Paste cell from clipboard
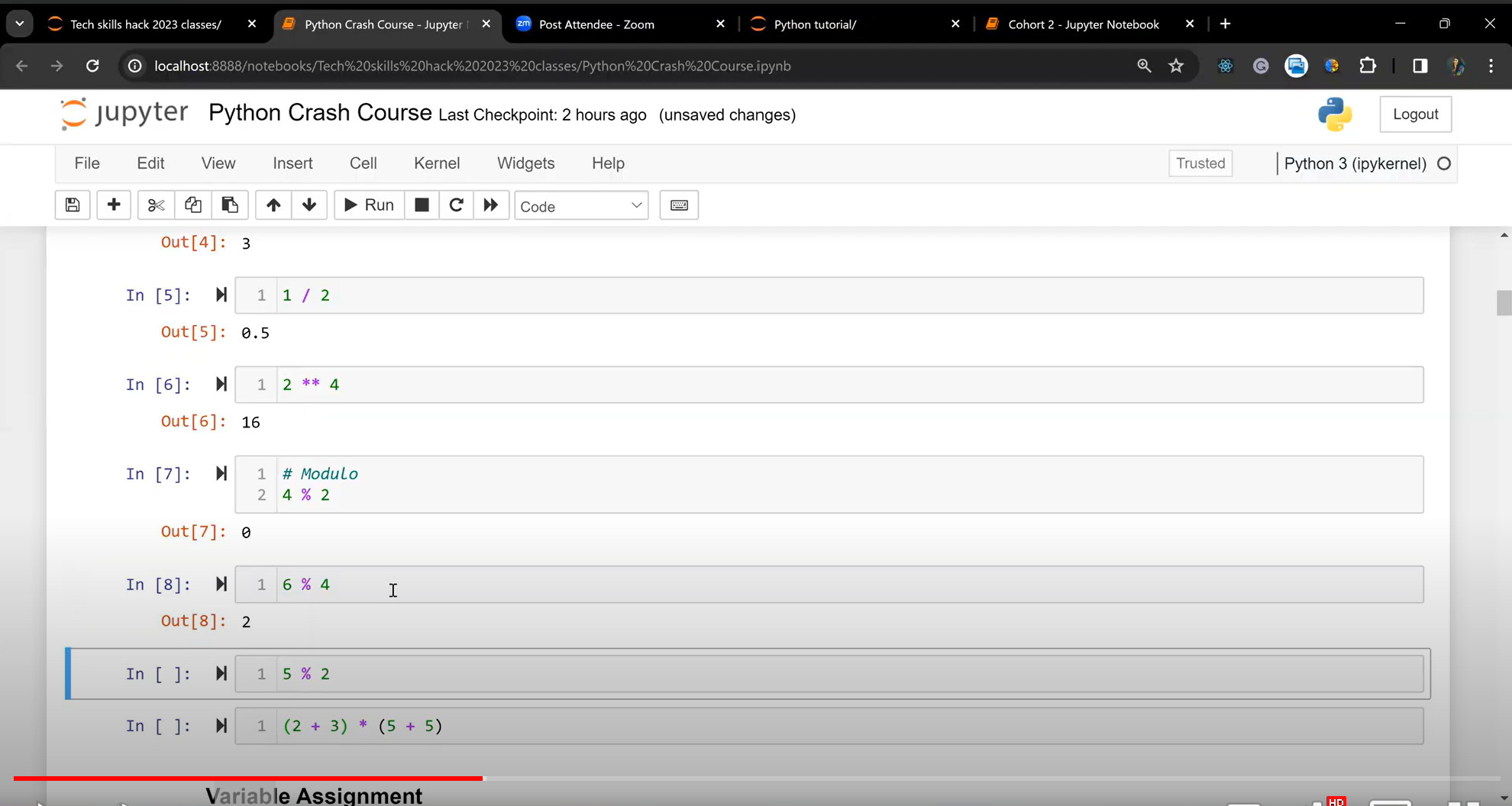The height and width of the screenshot is (806, 1512). click(229, 205)
